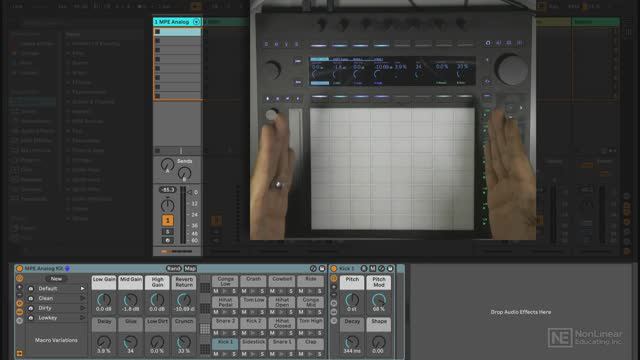Click the Rand button in the rack header
Image resolution: width=640 pixels, height=360 pixels.
(x=173, y=269)
